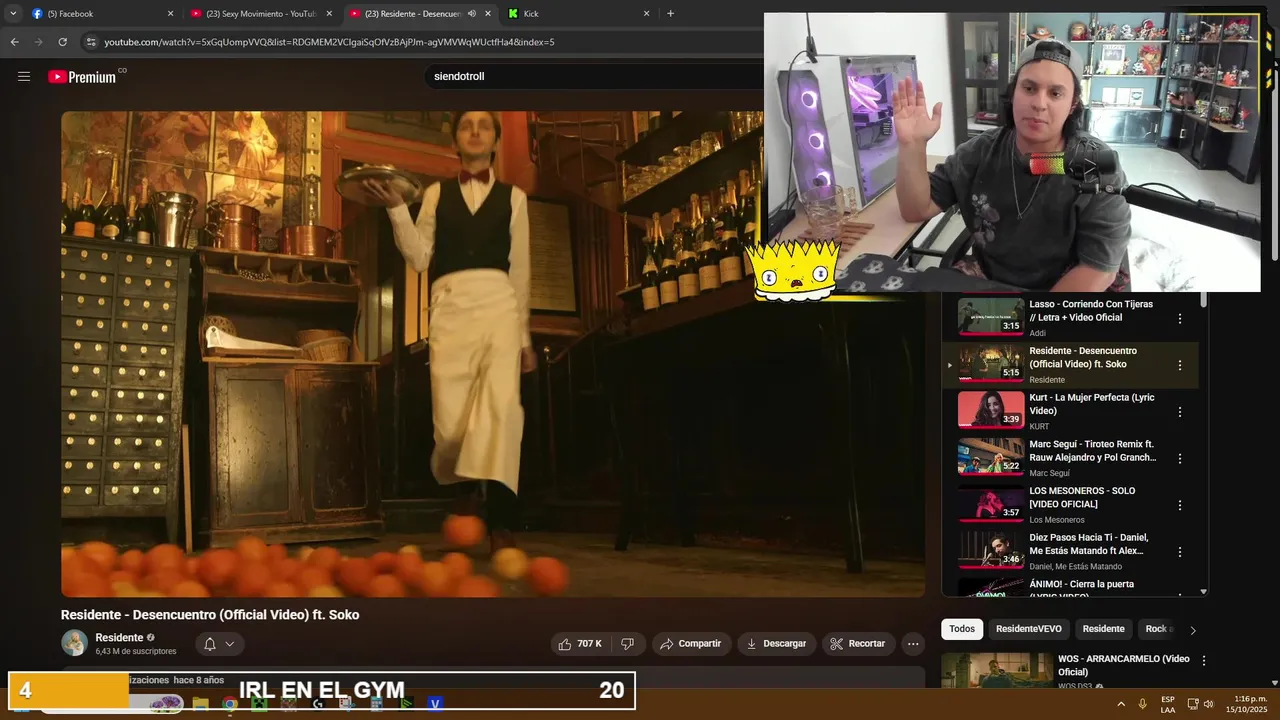Image resolution: width=1280 pixels, height=720 pixels.
Task: Close the Facebook tab
Action: coord(170,14)
